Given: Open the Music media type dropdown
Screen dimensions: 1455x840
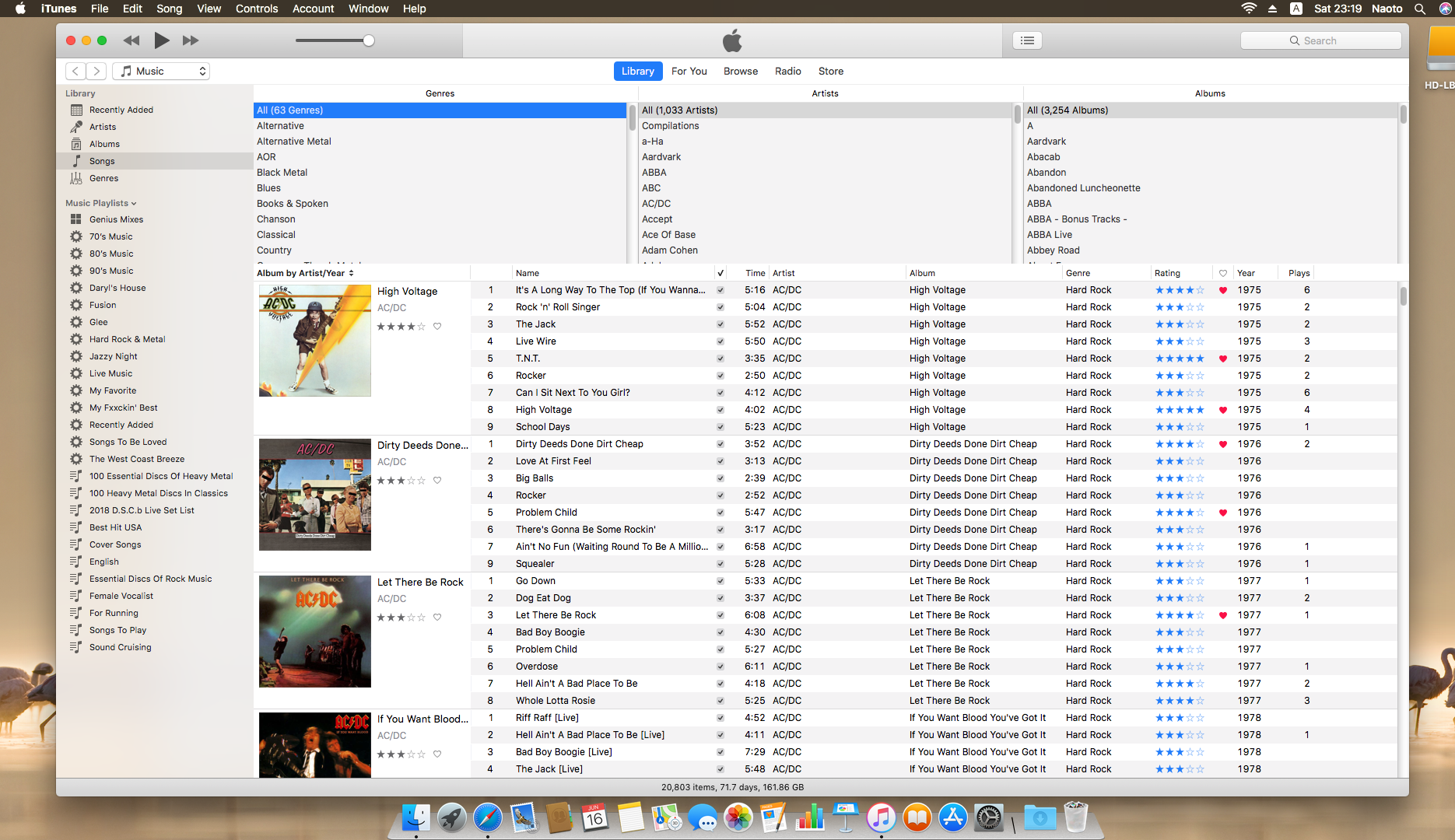Looking at the screenshot, I should [x=162, y=72].
